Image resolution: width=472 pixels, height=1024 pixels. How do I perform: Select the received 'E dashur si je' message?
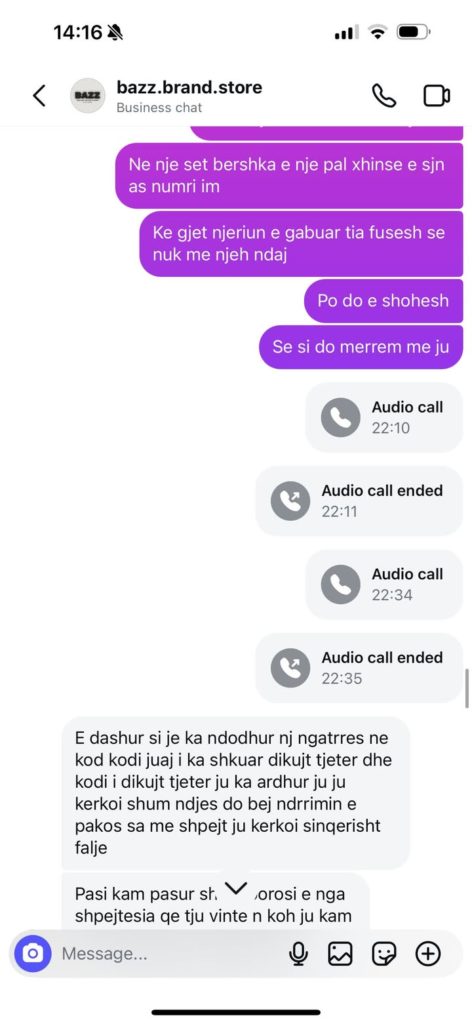pos(236,793)
